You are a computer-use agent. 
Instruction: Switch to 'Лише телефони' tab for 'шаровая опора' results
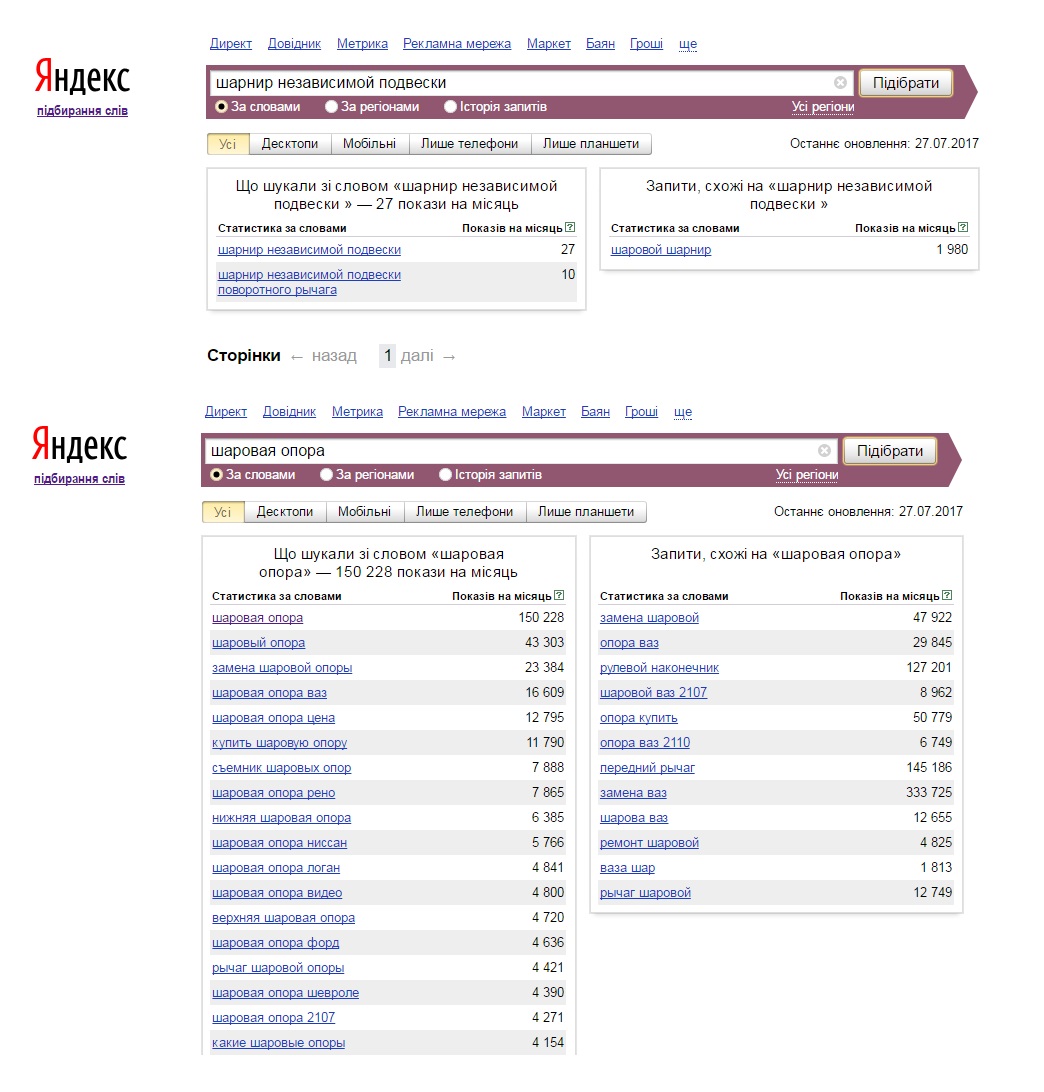(465, 512)
